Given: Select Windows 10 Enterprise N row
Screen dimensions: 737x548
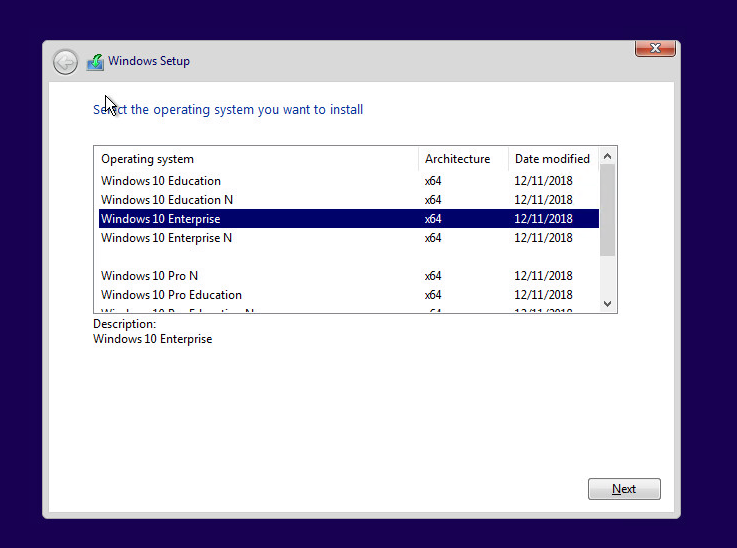Looking at the screenshot, I should coord(349,238).
